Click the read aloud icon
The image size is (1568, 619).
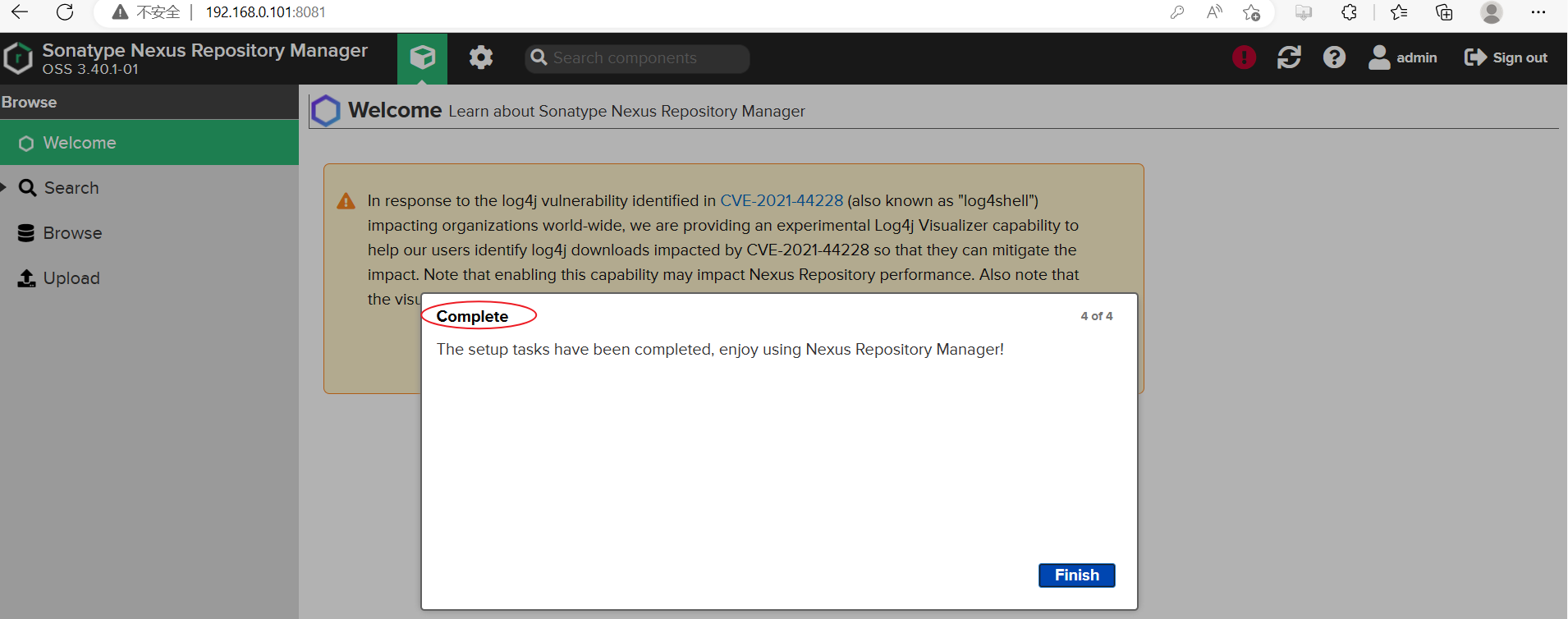1214,12
